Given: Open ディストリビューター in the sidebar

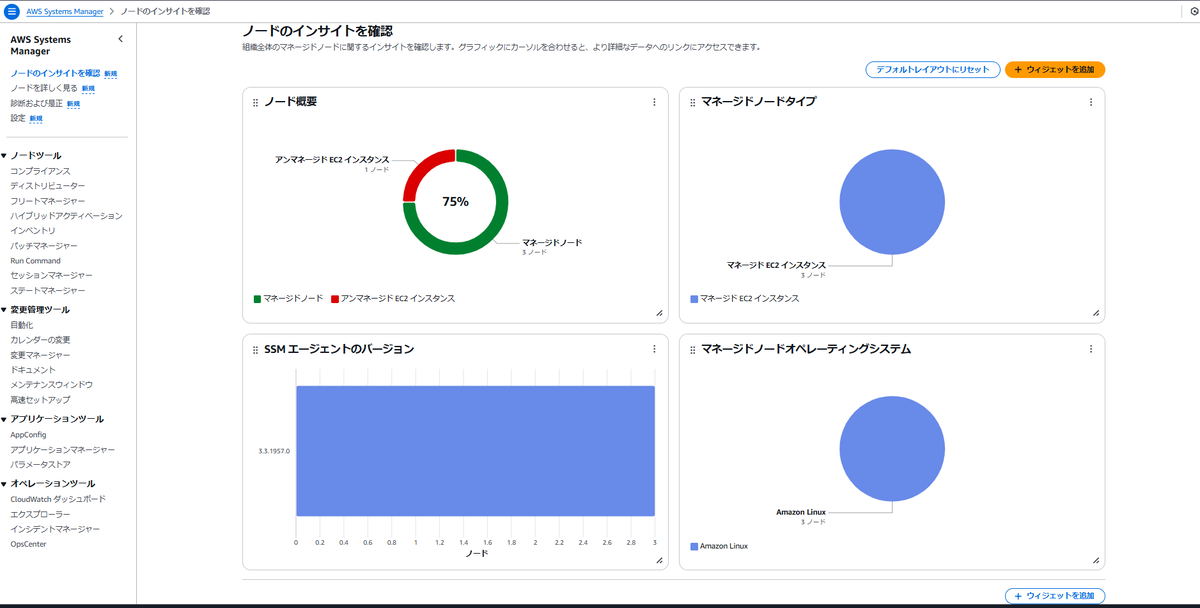Looking at the screenshot, I should pyautogui.click(x=48, y=186).
